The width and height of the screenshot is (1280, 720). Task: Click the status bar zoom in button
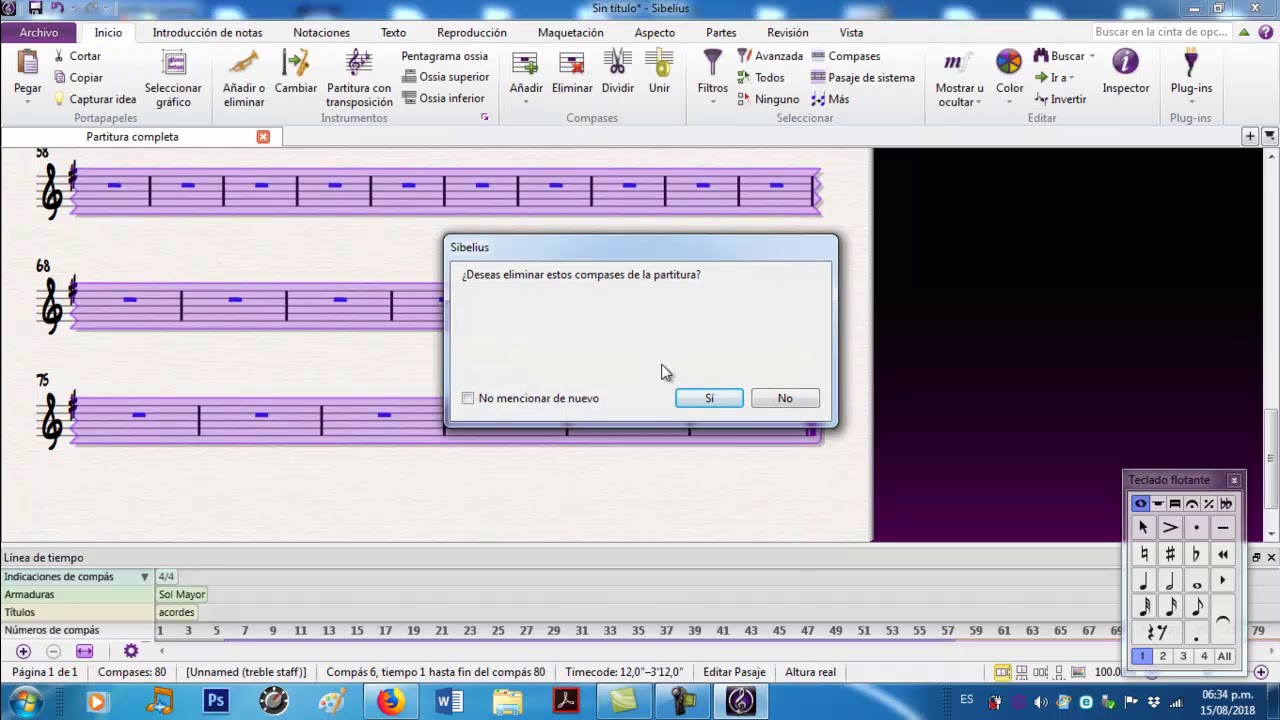pos(1261,672)
